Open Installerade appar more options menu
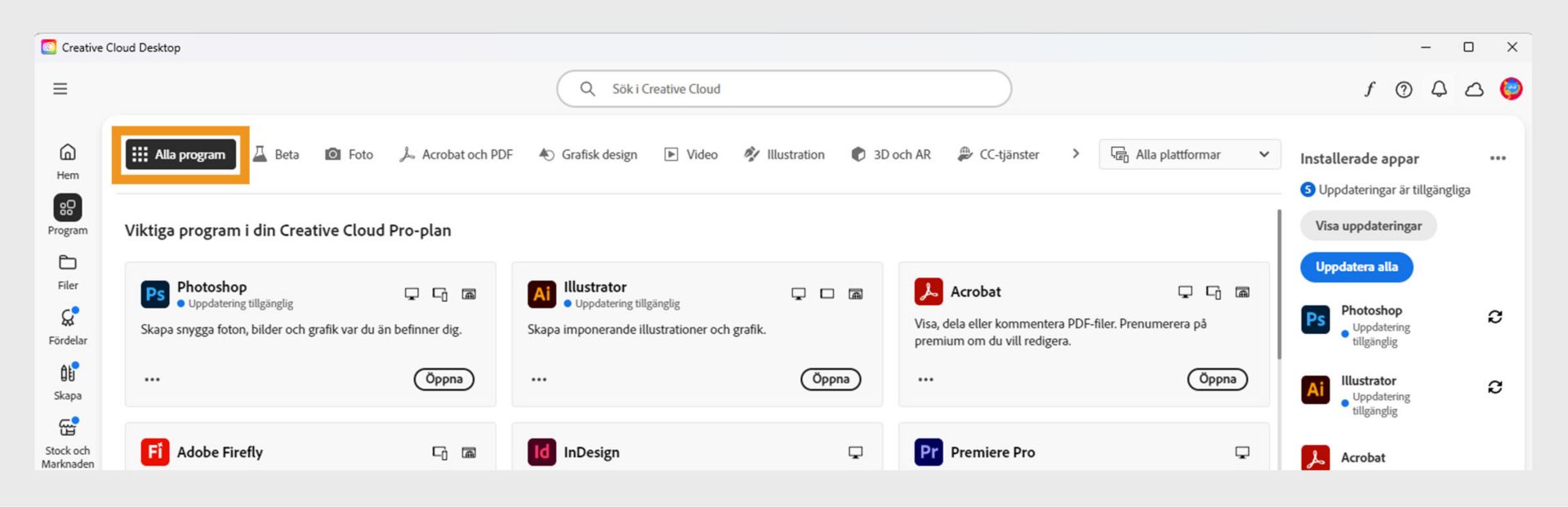The width and height of the screenshot is (1568, 507). coord(1498,158)
